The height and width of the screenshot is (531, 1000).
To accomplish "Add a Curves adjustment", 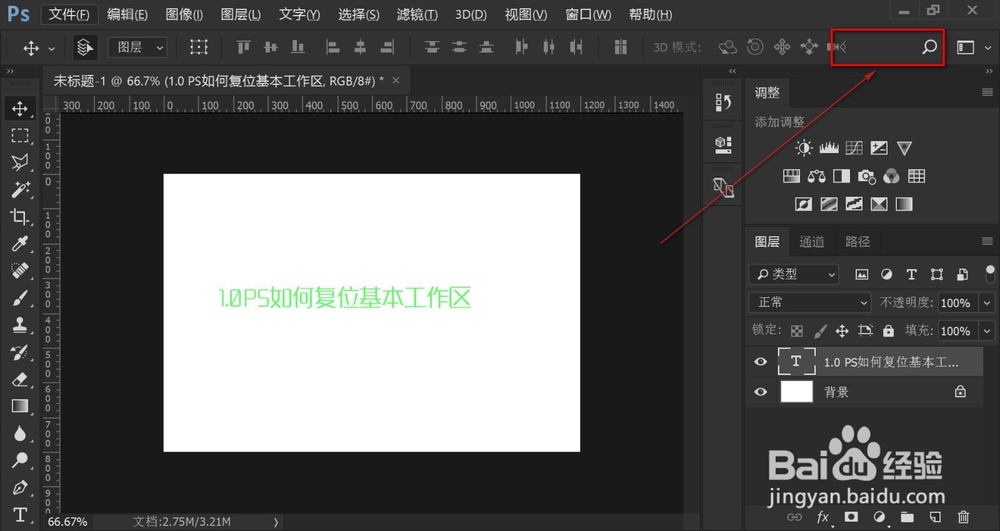I will click(x=854, y=149).
